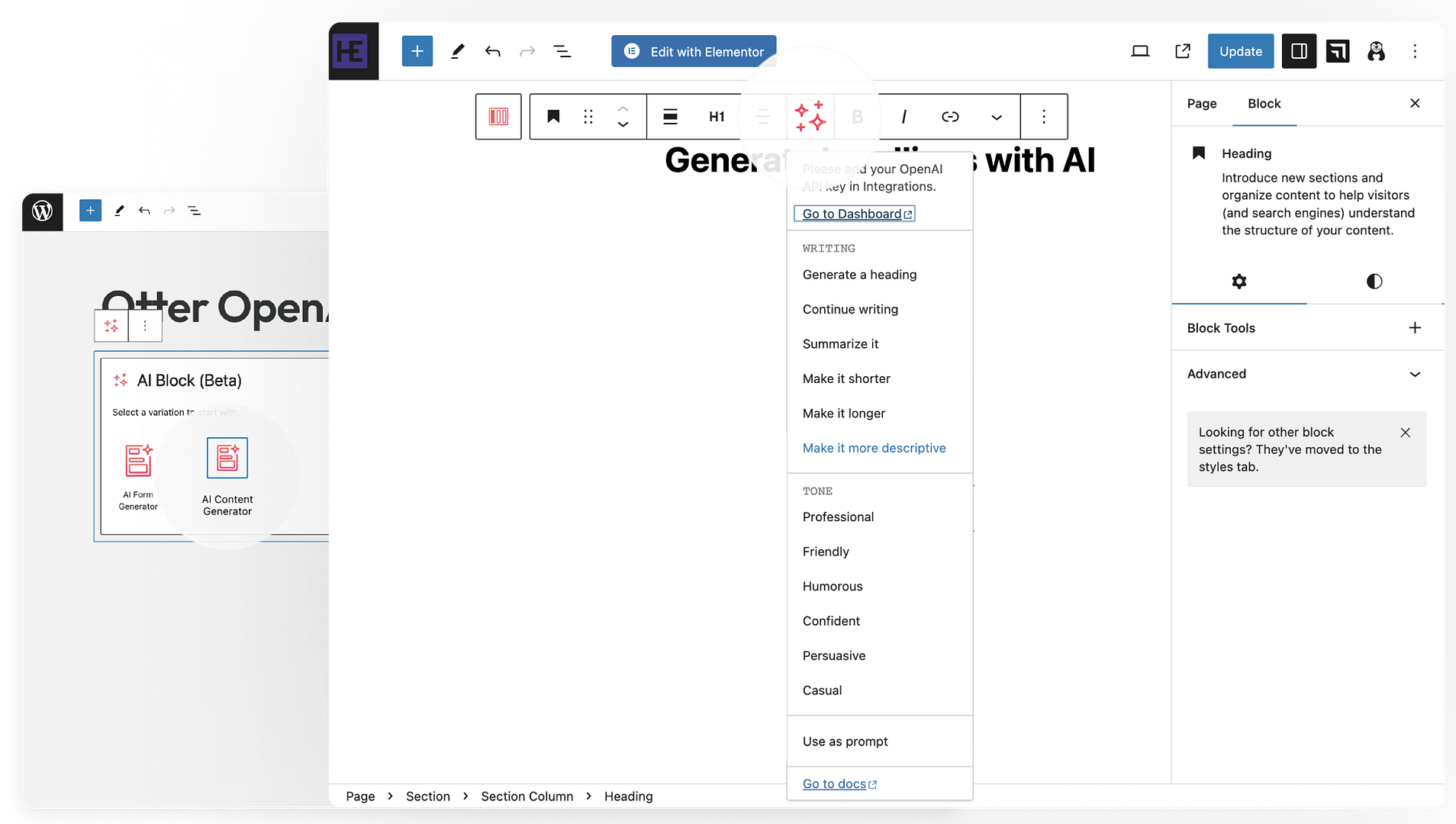Viewport: 1456px width, 824px height.
Task: Click the AI sparkles toolbar icon
Action: [810, 117]
